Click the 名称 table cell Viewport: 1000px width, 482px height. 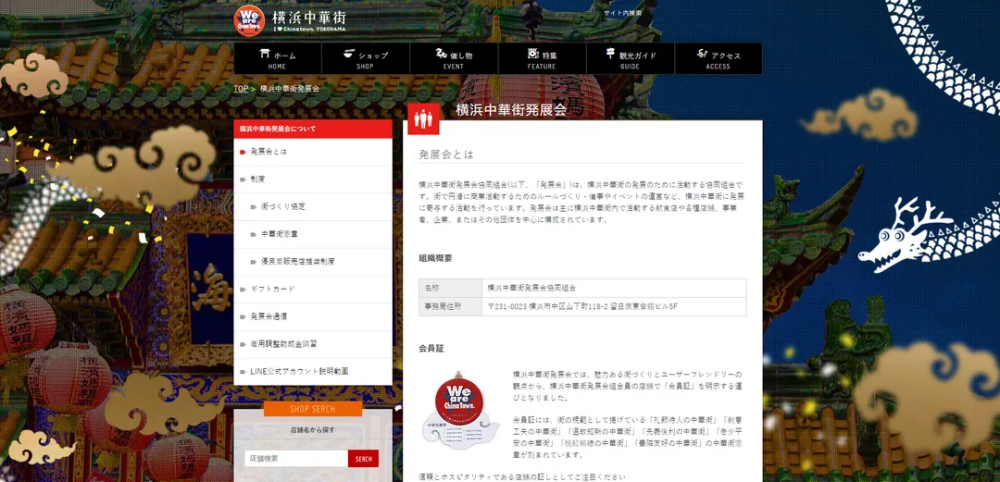450,288
